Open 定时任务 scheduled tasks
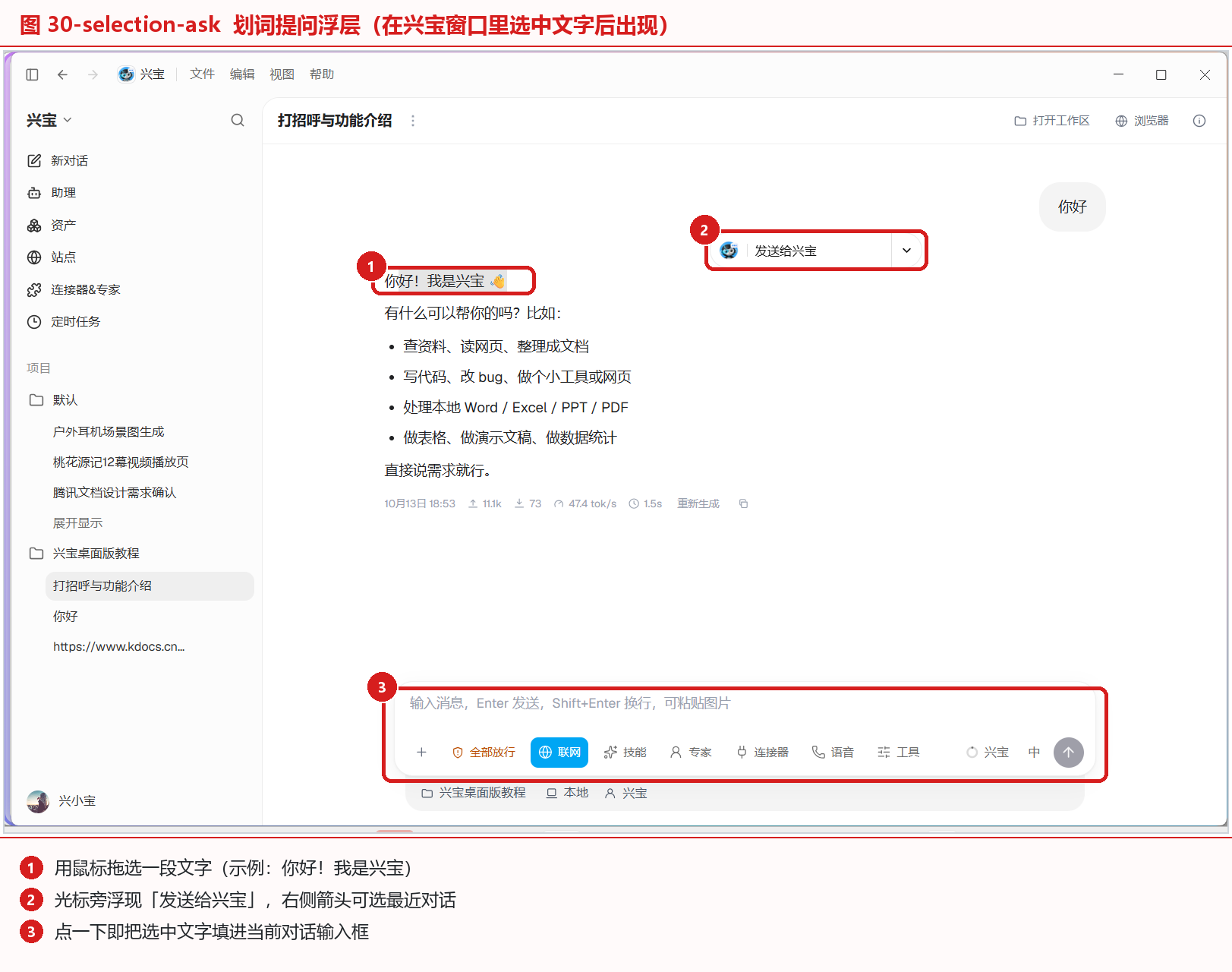The image size is (1232, 972). (64, 322)
